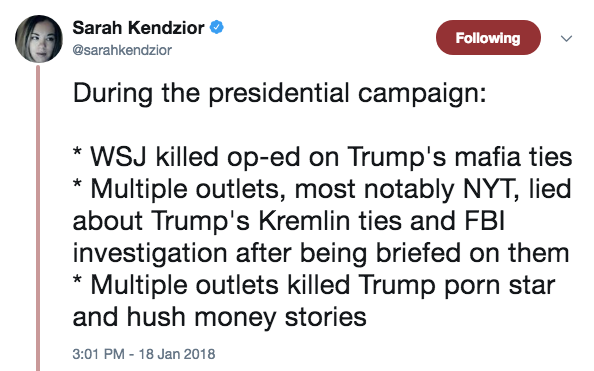
Task: Click the 'and hush money stories' line
Action: 219,317
